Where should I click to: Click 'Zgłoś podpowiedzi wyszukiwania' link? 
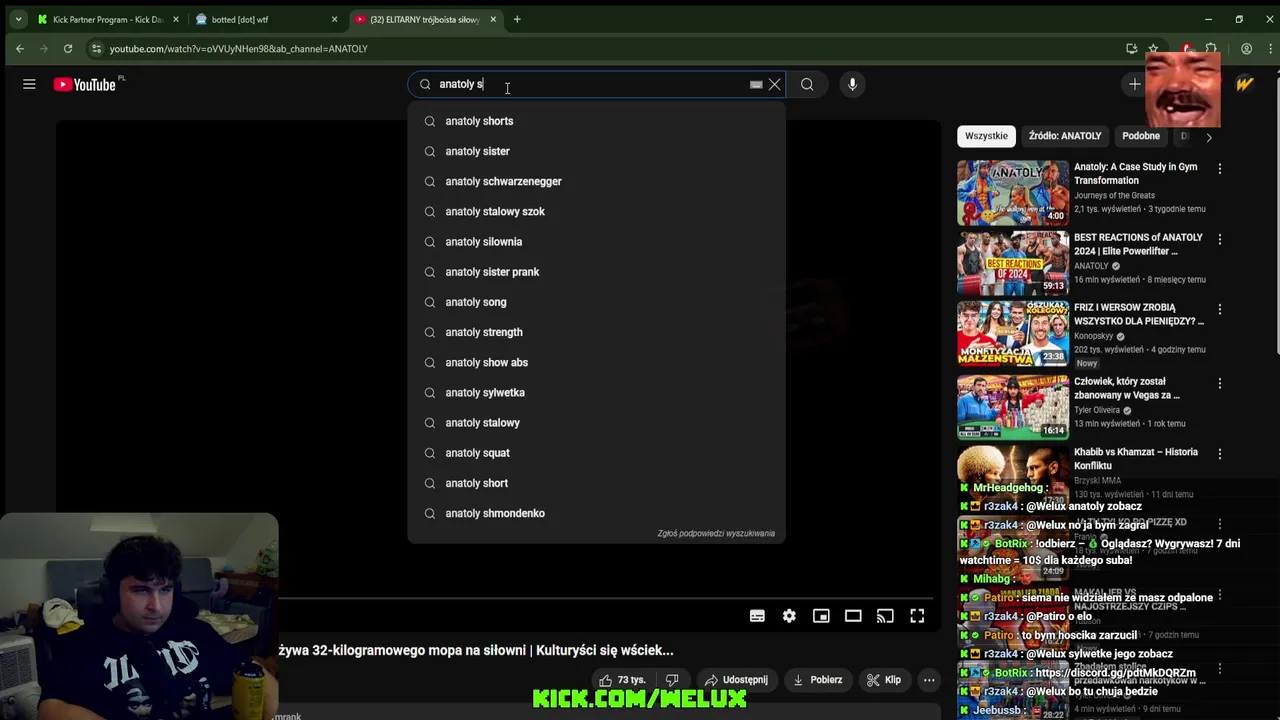716,533
